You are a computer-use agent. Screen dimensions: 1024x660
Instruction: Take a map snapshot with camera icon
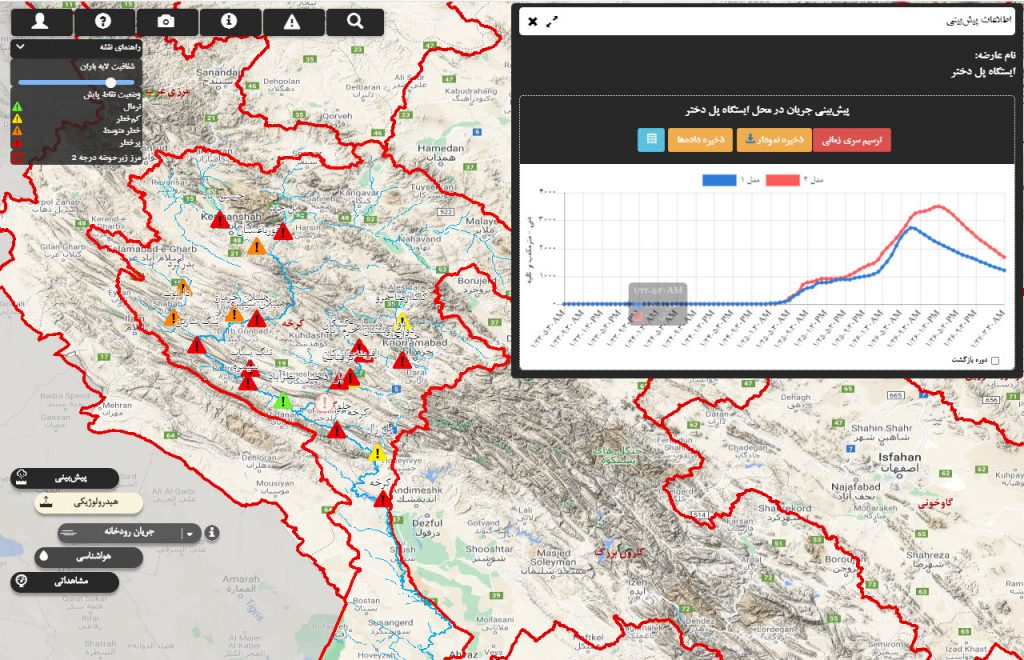[167, 22]
